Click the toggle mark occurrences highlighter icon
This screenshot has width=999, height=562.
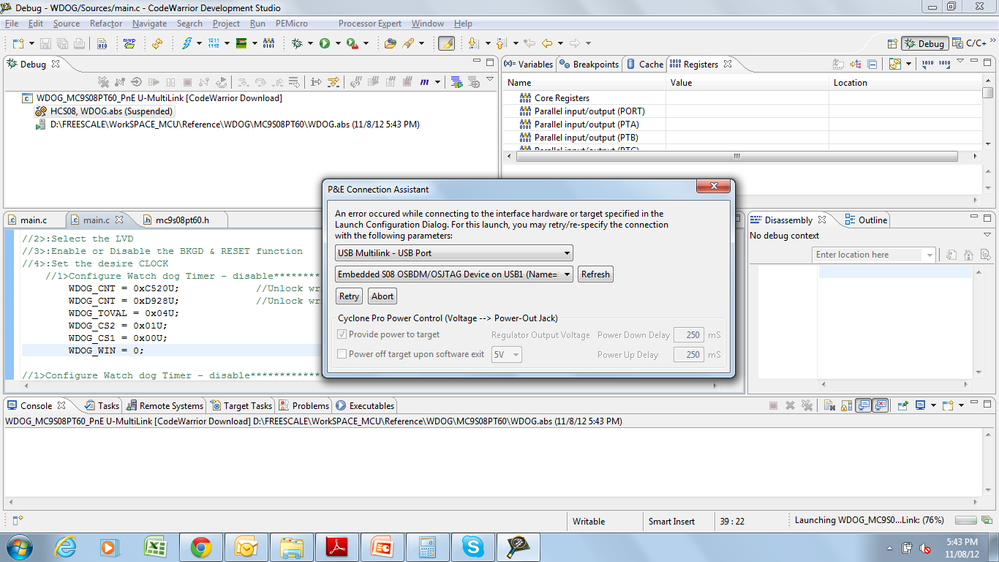446,43
